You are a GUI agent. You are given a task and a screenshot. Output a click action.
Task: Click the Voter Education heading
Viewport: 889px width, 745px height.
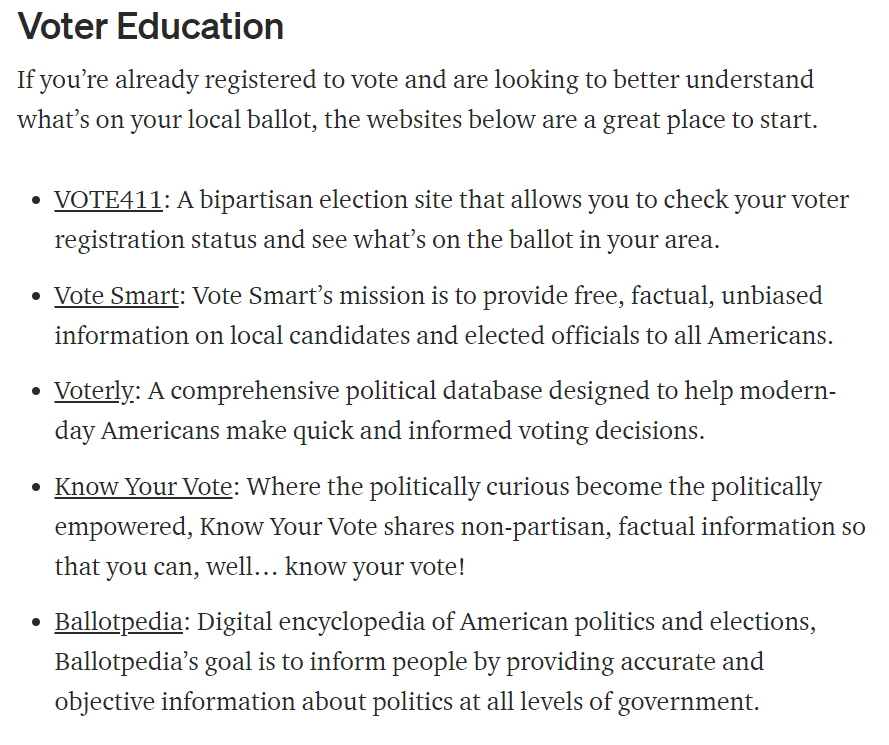point(151,26)
